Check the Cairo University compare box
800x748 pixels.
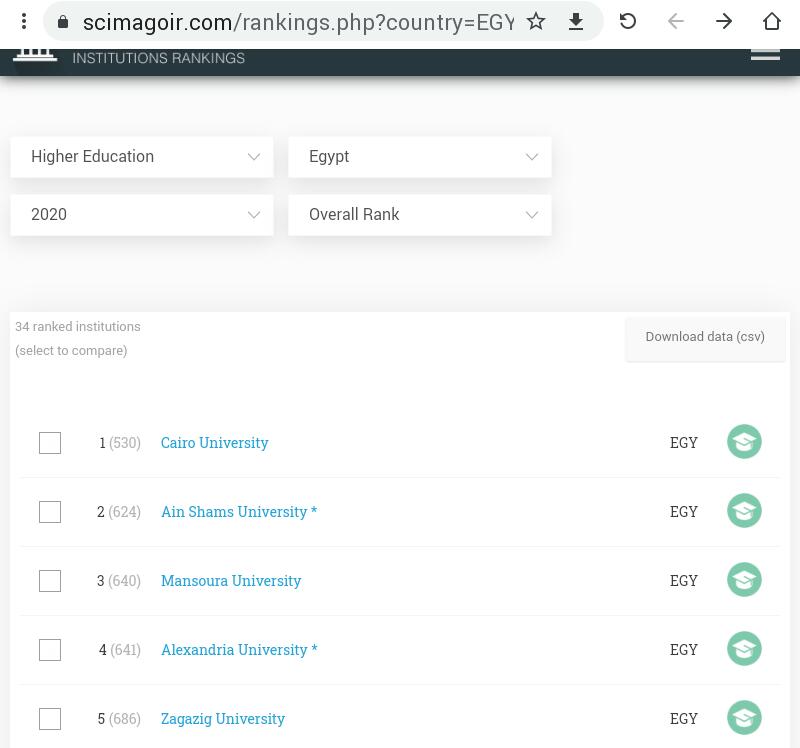tap(50, 443)
